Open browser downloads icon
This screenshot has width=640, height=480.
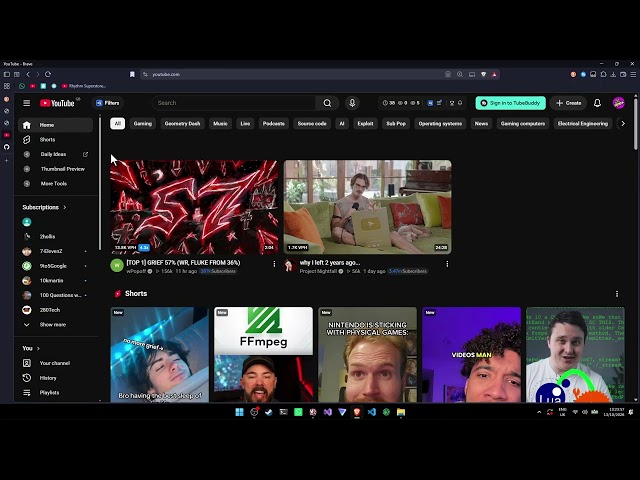click(x=613, y=74)
